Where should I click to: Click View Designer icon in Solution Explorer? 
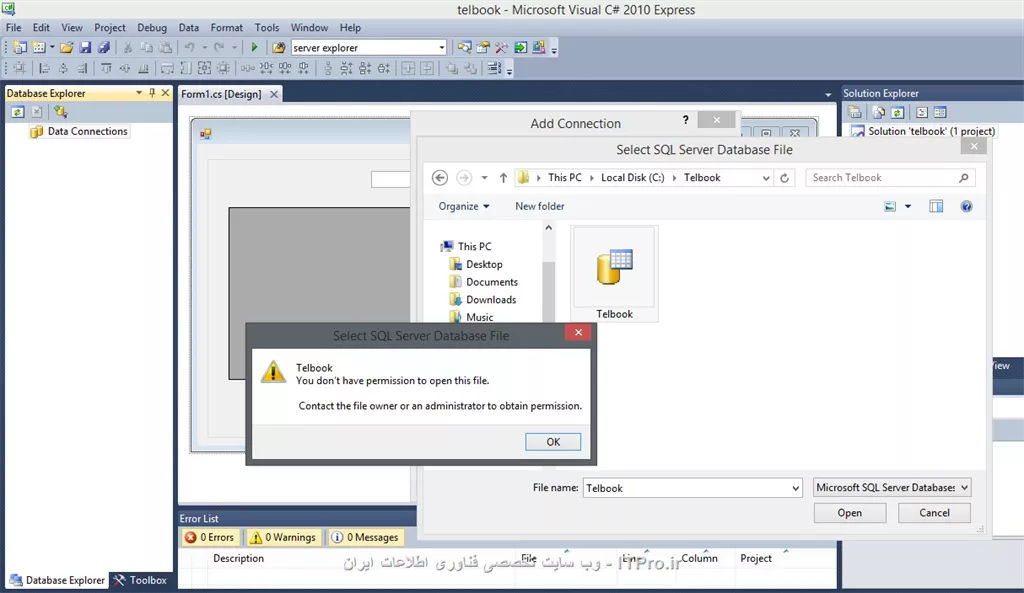tap(940, 112)
